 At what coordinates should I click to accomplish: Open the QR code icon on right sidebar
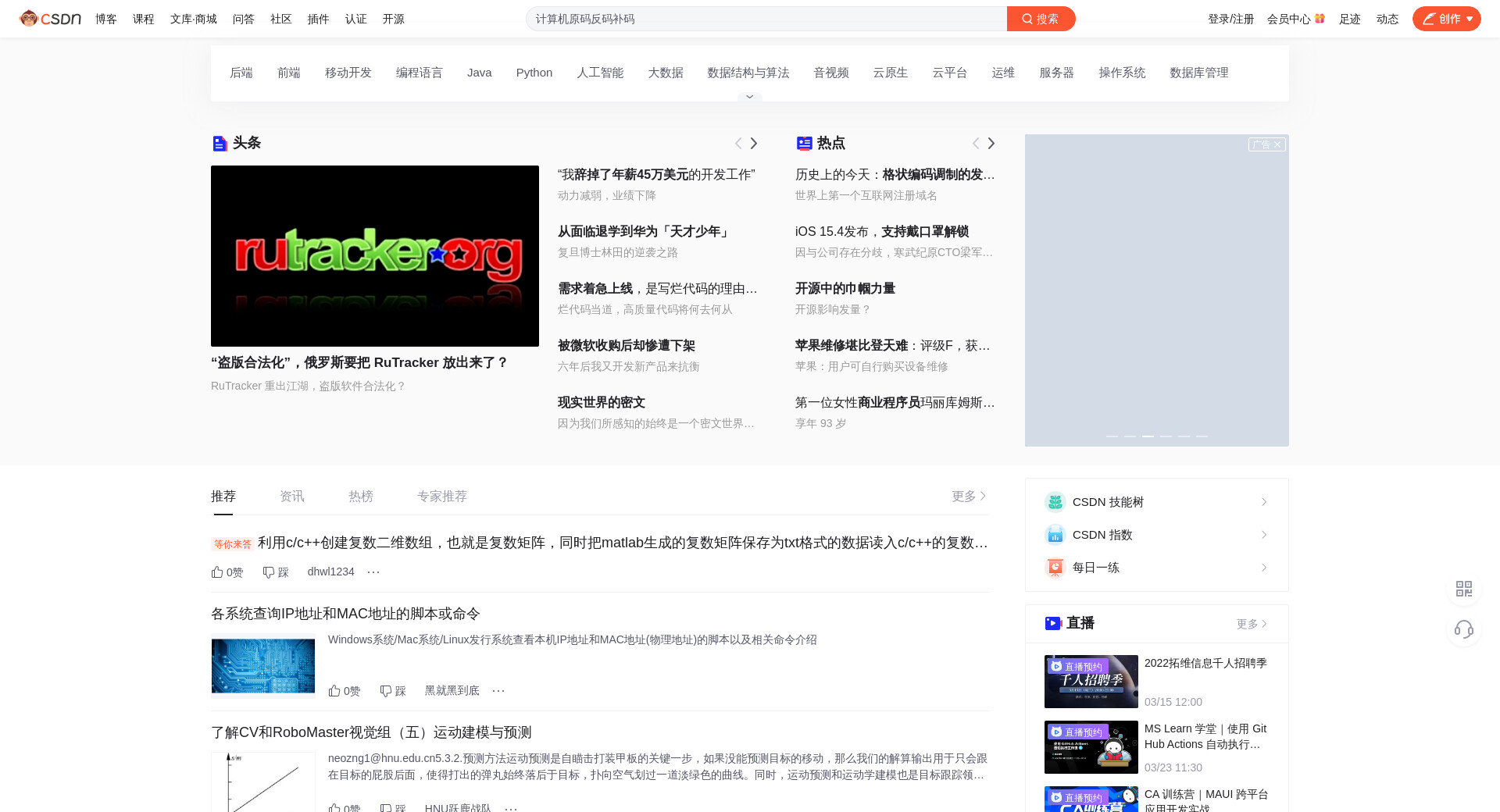[x=1464, y=589]
